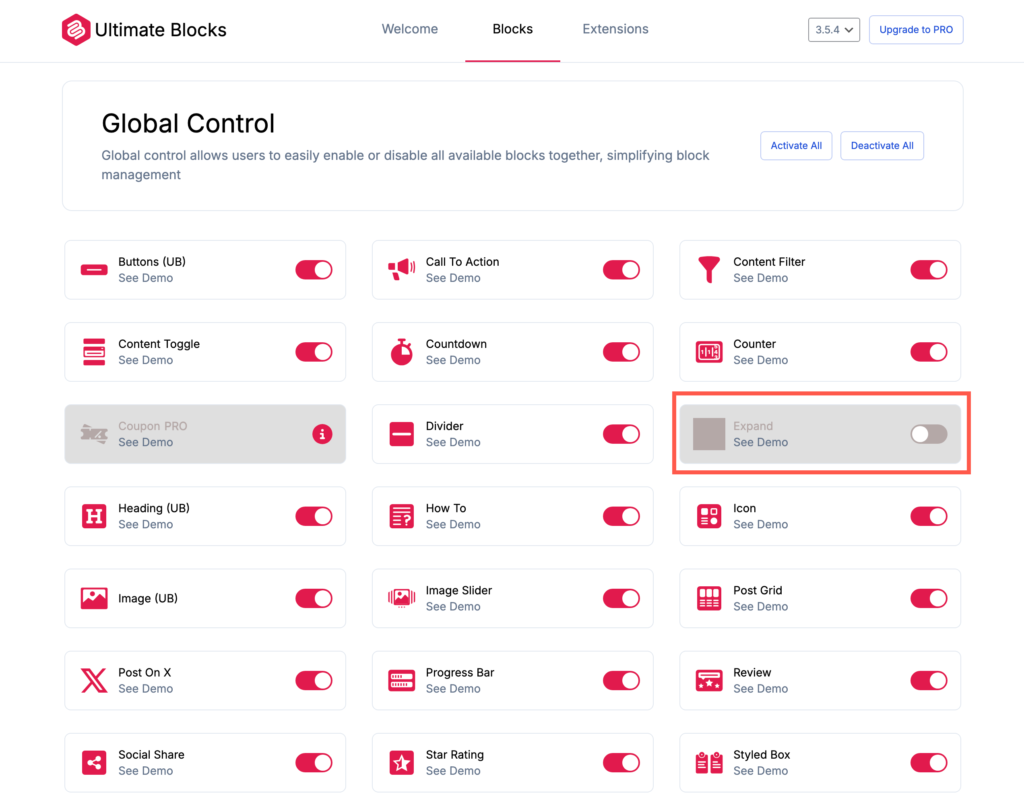Click the Call To Action megaphone icon
Viewport: 1024px width, 811px height.
pyautogui.click(x=401, y=270)
